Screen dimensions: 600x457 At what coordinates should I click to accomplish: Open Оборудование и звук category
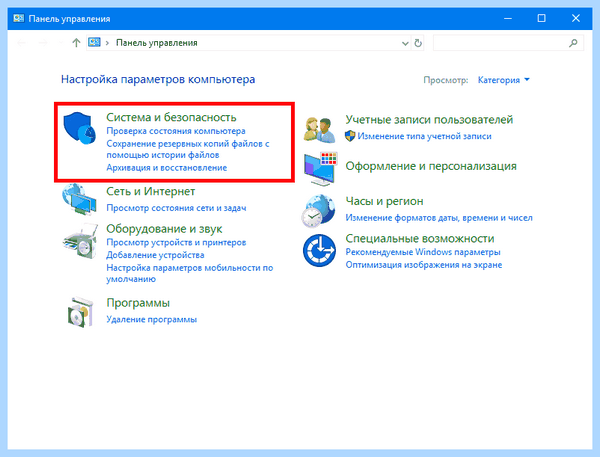click(164, 229)
